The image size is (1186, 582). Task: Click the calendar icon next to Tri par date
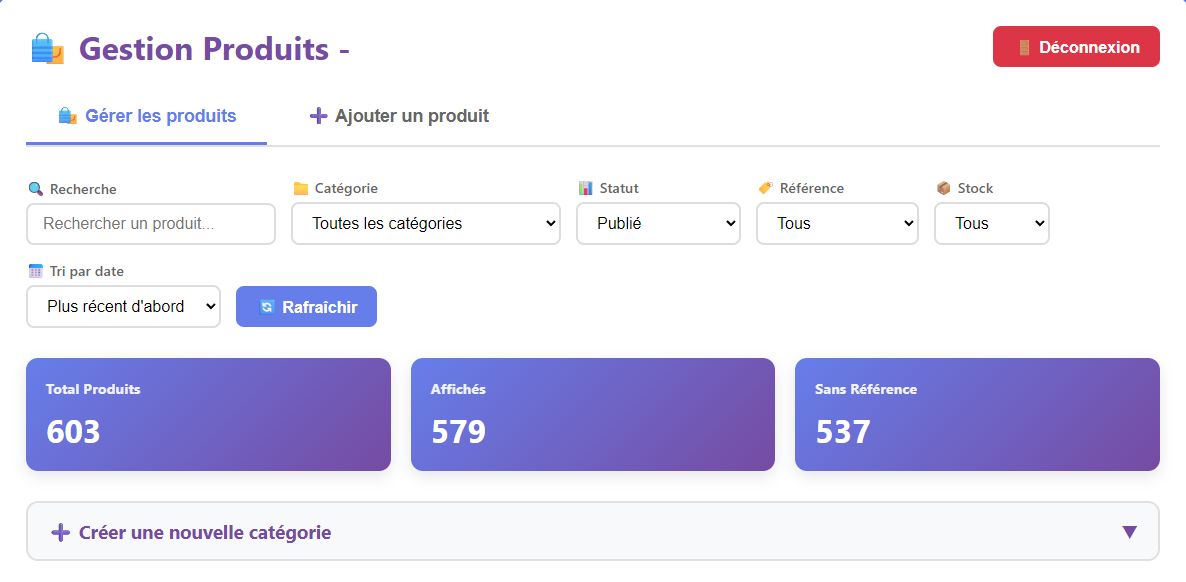pyautogui.click(x=35, y=270)
